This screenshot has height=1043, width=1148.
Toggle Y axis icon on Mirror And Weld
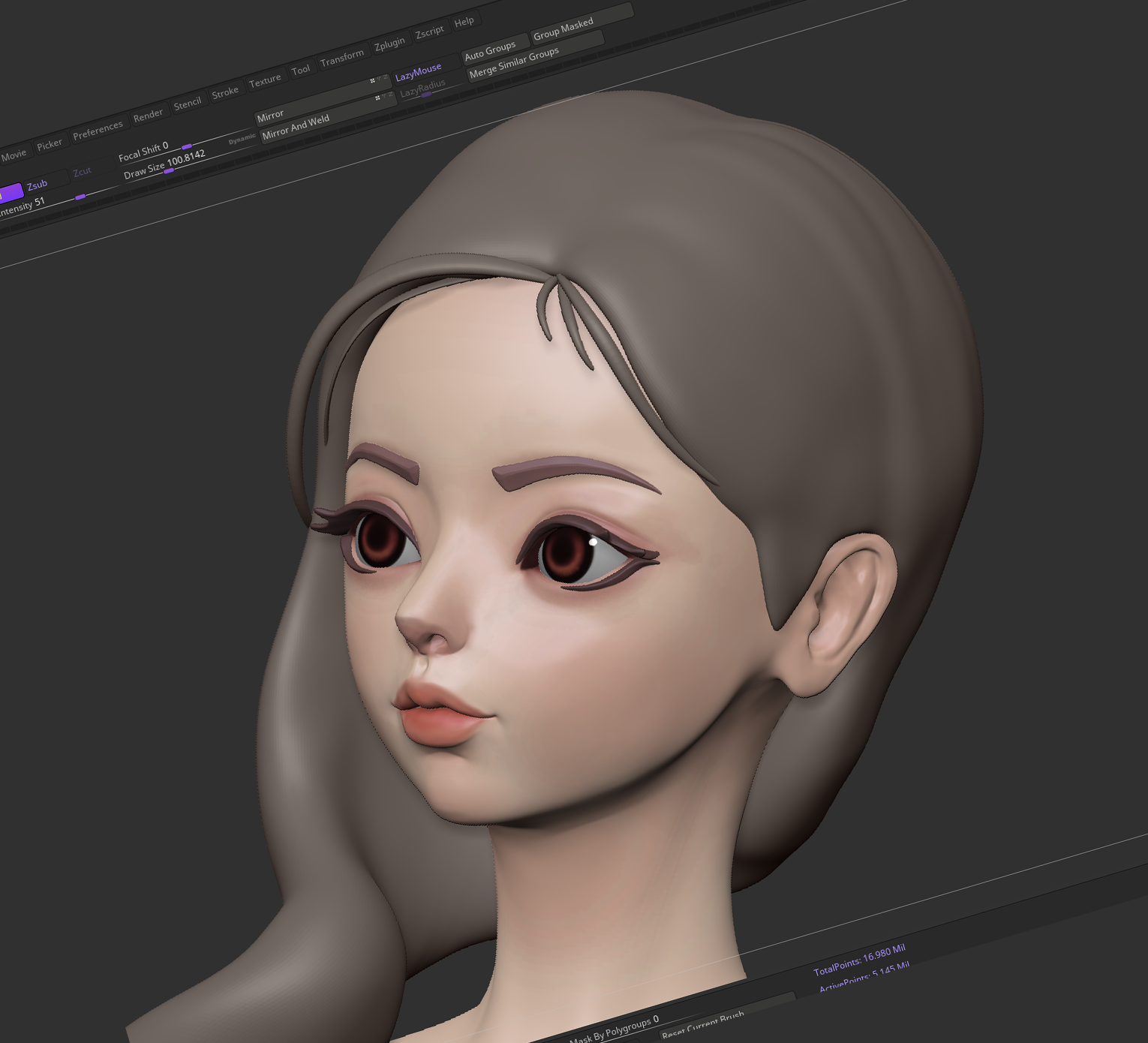[x=384, y=96]
